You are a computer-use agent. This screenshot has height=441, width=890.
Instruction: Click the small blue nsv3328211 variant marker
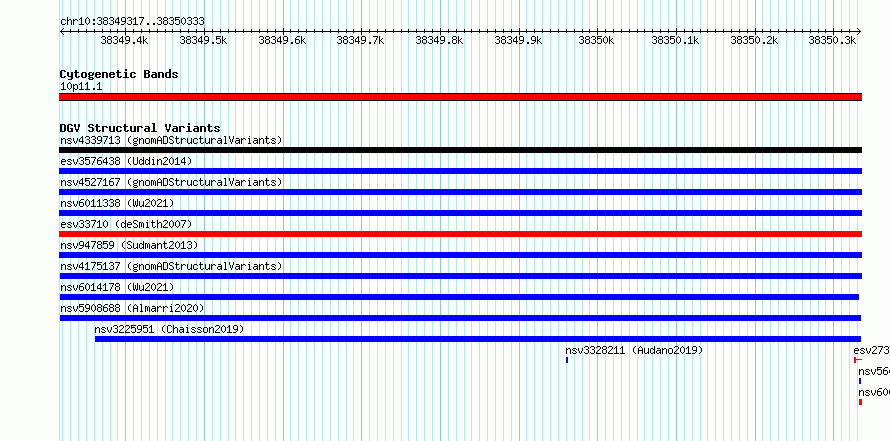566,360
